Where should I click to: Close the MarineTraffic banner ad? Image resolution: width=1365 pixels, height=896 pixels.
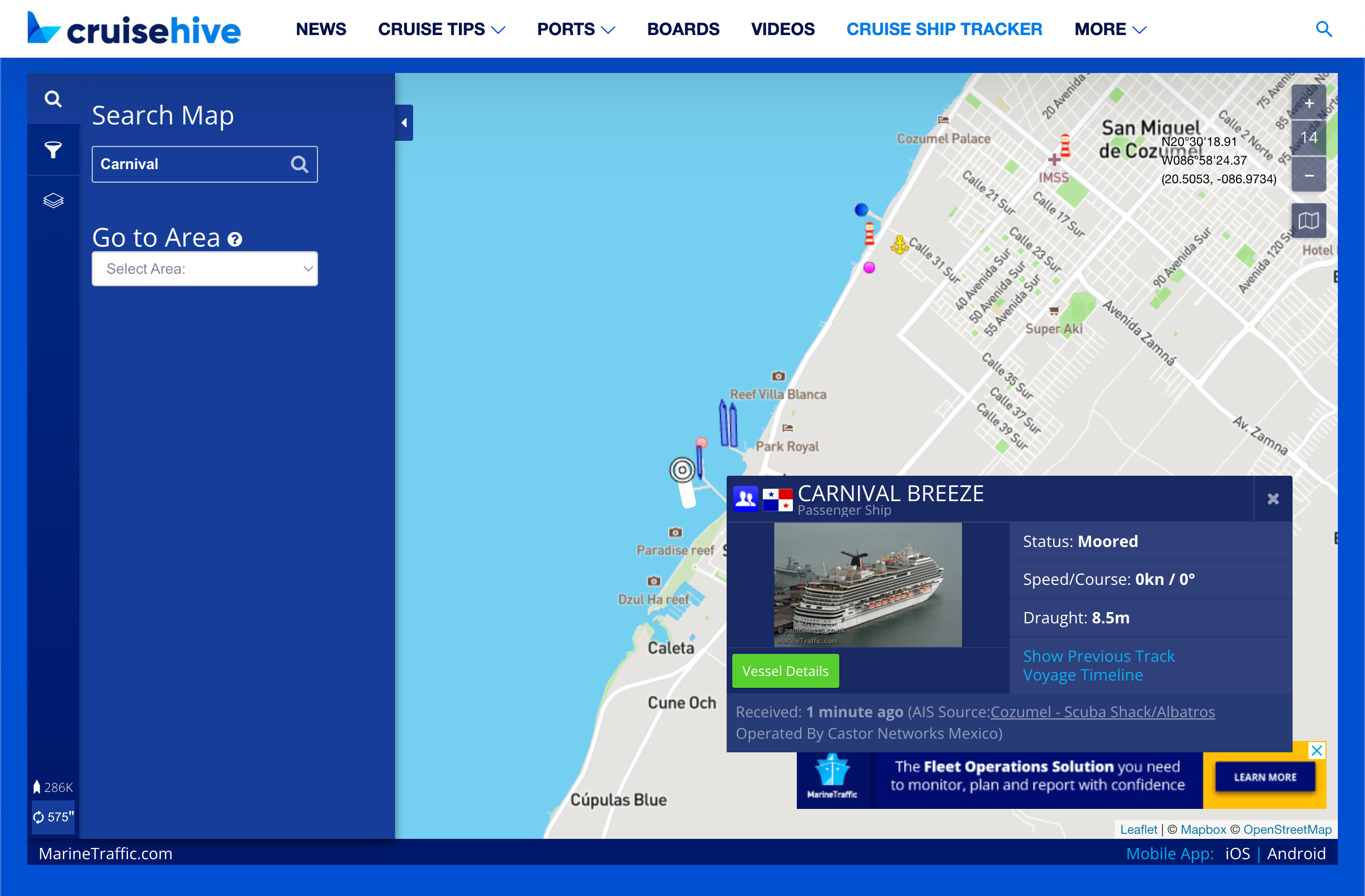click(x=1316, y=750)
